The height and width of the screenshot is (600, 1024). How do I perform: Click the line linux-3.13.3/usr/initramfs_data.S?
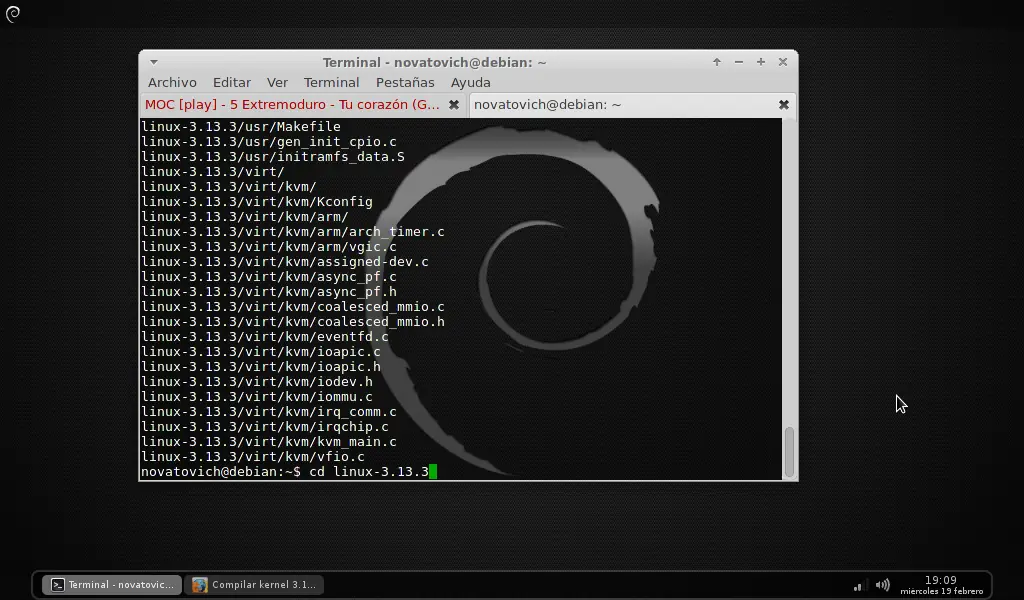click(x=273, y=157)
